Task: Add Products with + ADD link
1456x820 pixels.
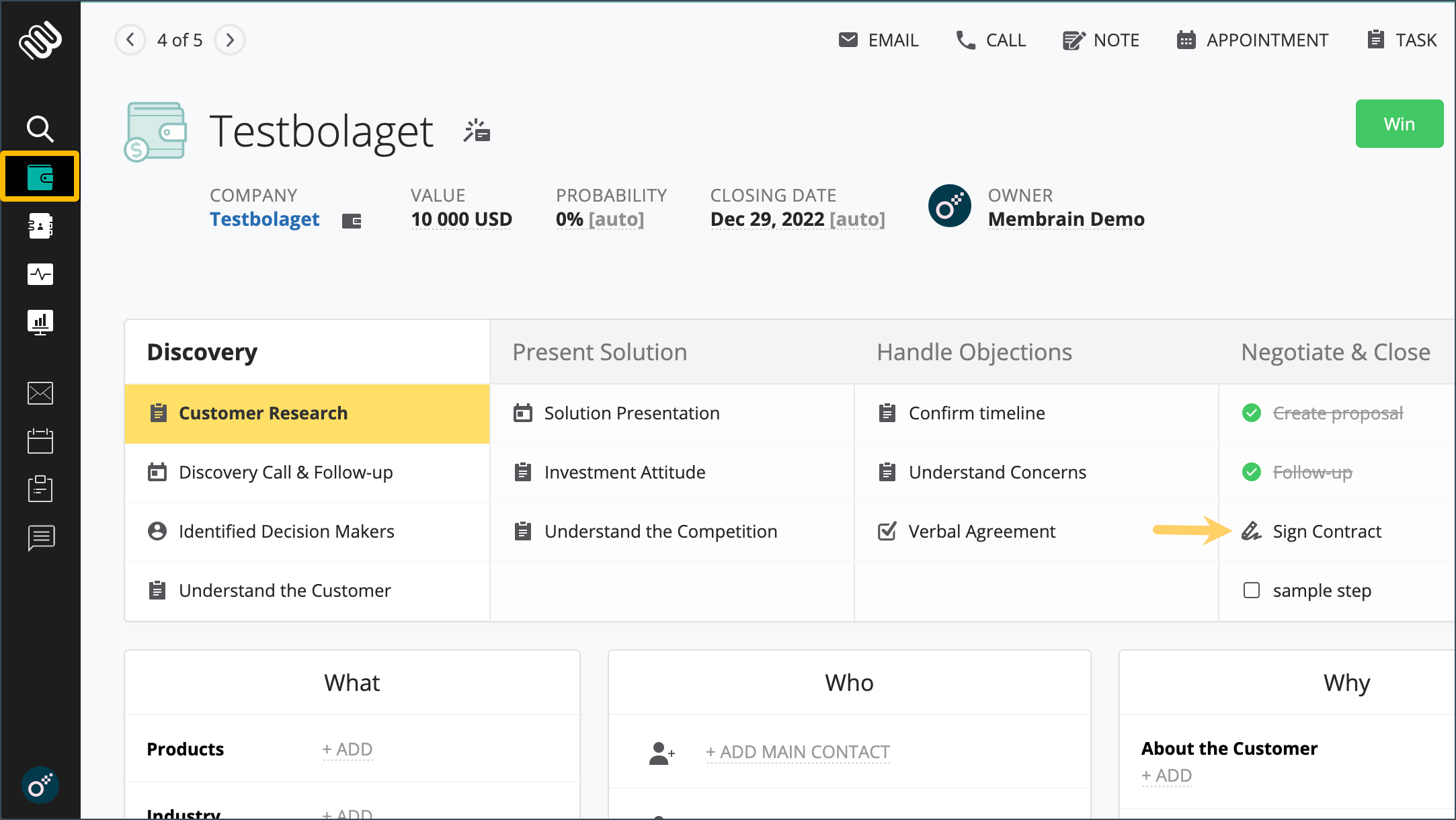Action: [x=347, y=749]
